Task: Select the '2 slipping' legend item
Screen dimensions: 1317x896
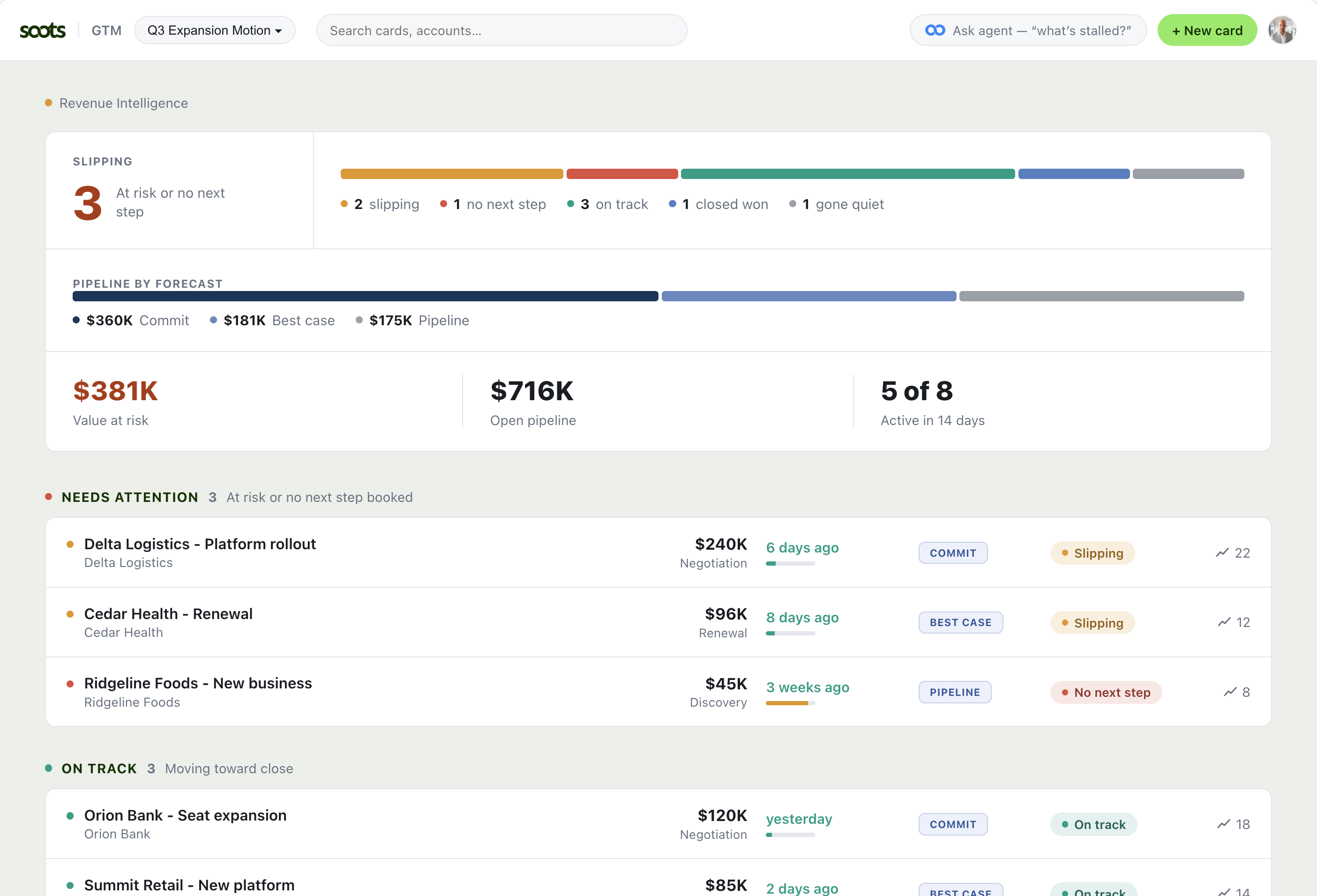Action: pos(380,205)
